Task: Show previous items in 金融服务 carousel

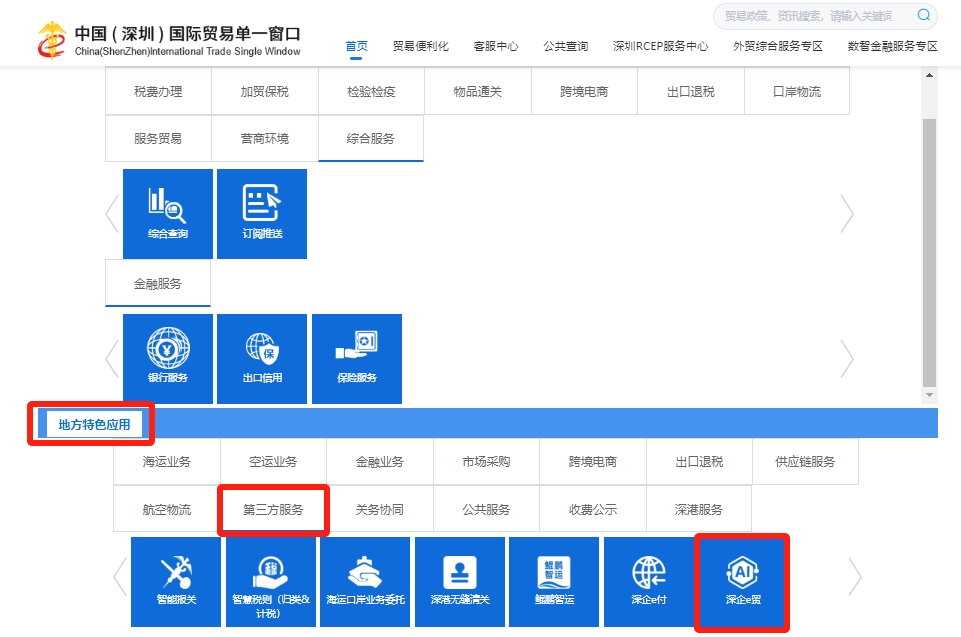Action: [x=112, y=359]
